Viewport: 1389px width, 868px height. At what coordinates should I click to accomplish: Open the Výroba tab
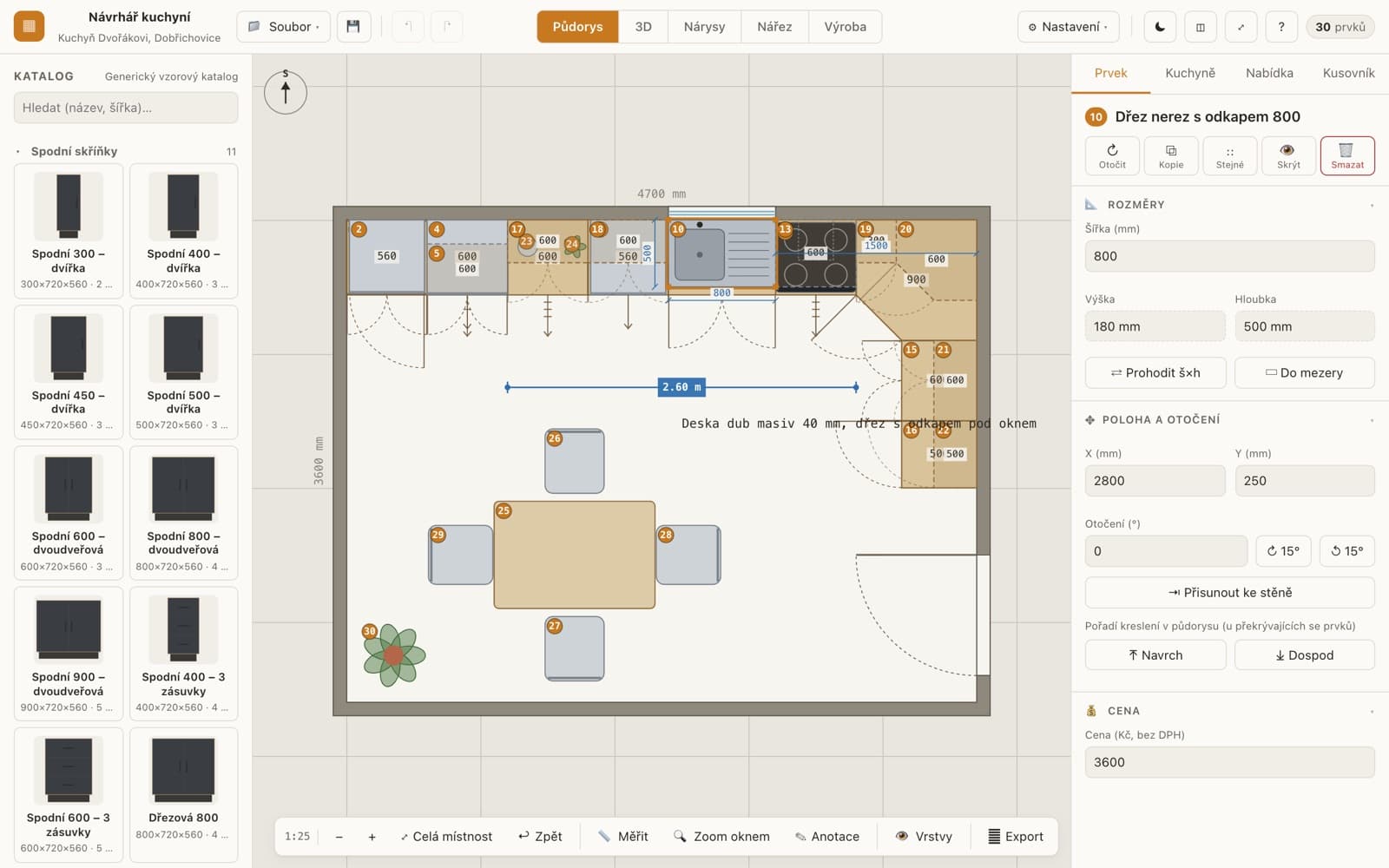[x=845, y=27]
